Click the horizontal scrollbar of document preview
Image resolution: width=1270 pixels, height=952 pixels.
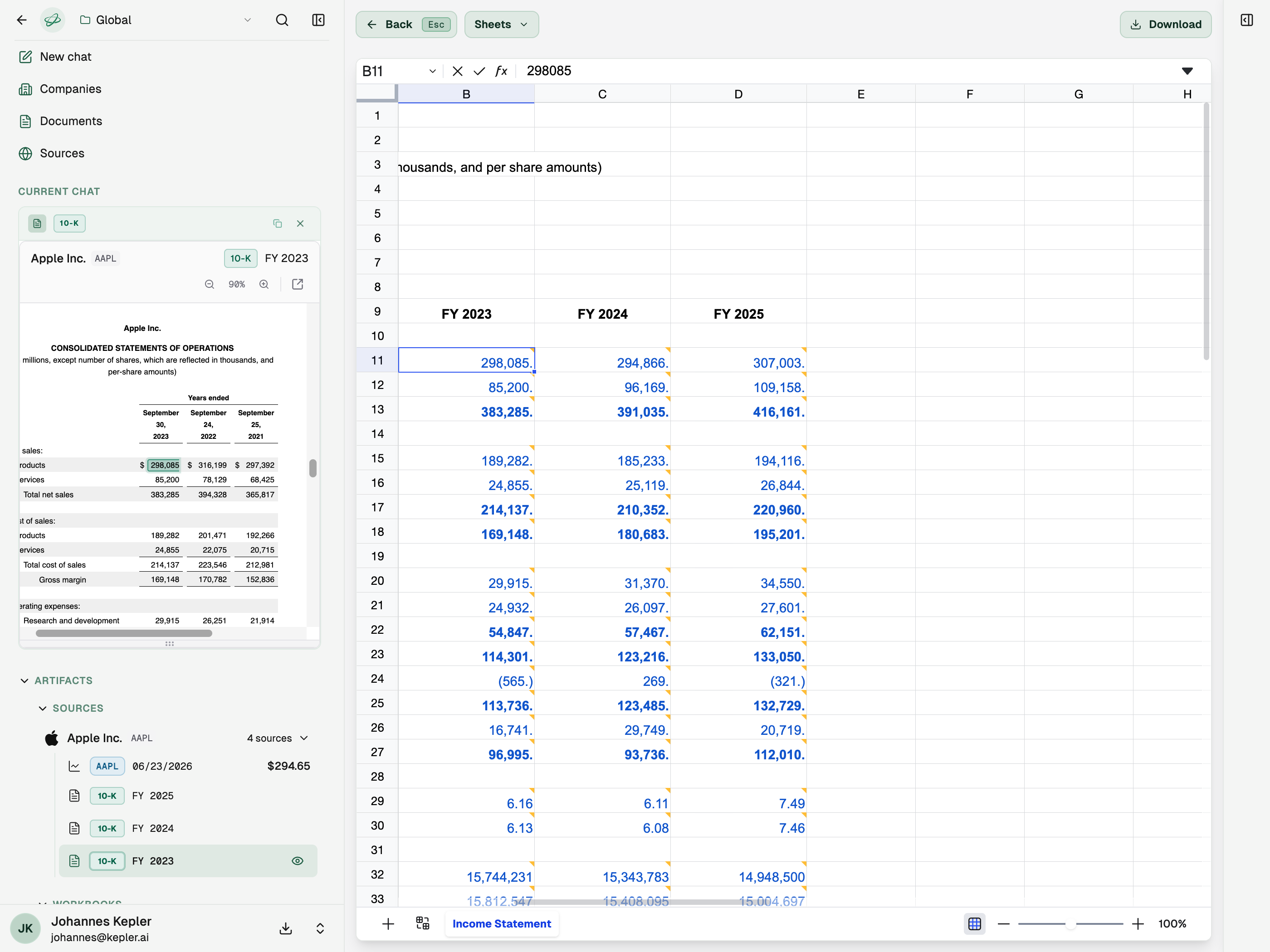click(124, 633)
